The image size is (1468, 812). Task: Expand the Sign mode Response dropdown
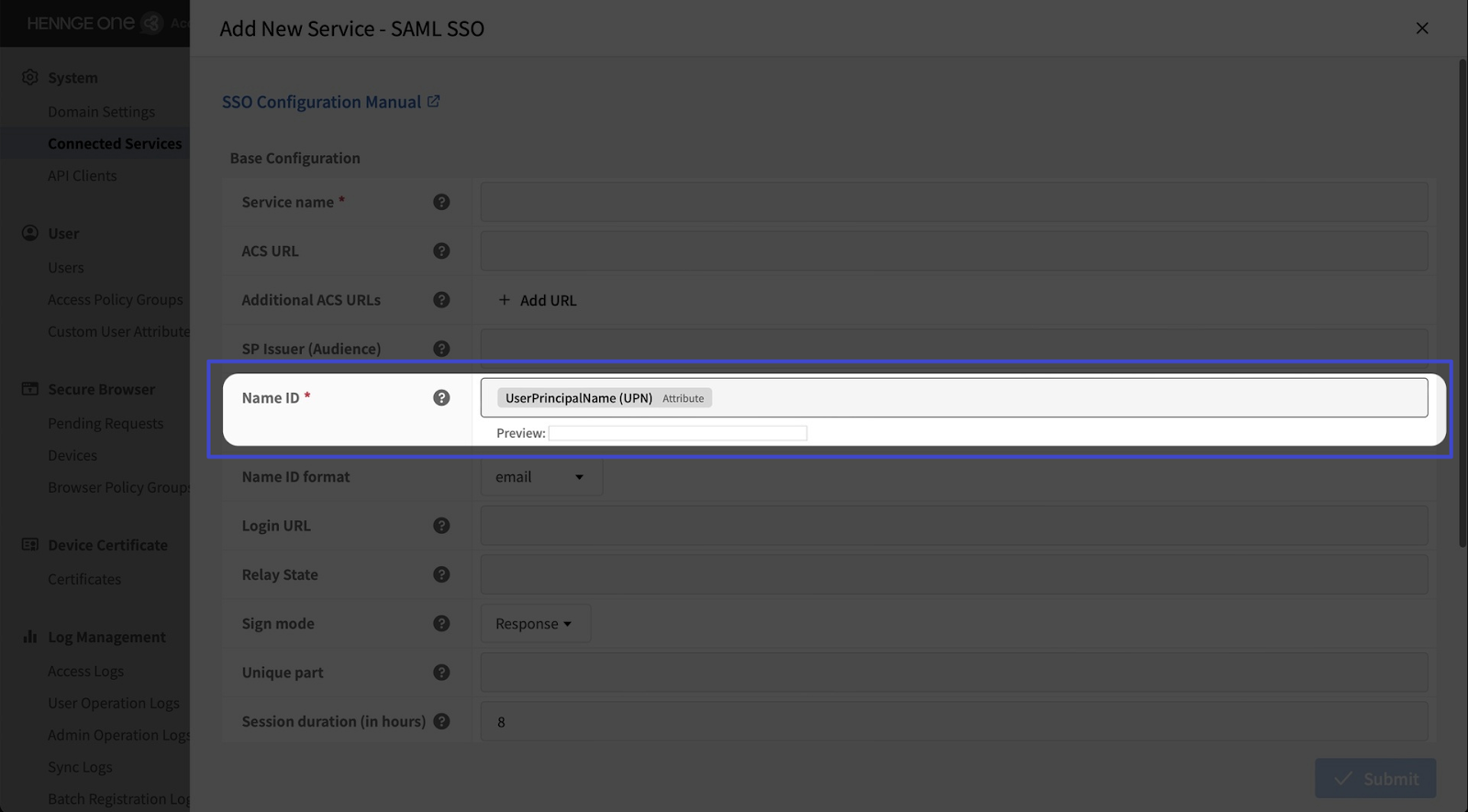(x=535, y=624)
